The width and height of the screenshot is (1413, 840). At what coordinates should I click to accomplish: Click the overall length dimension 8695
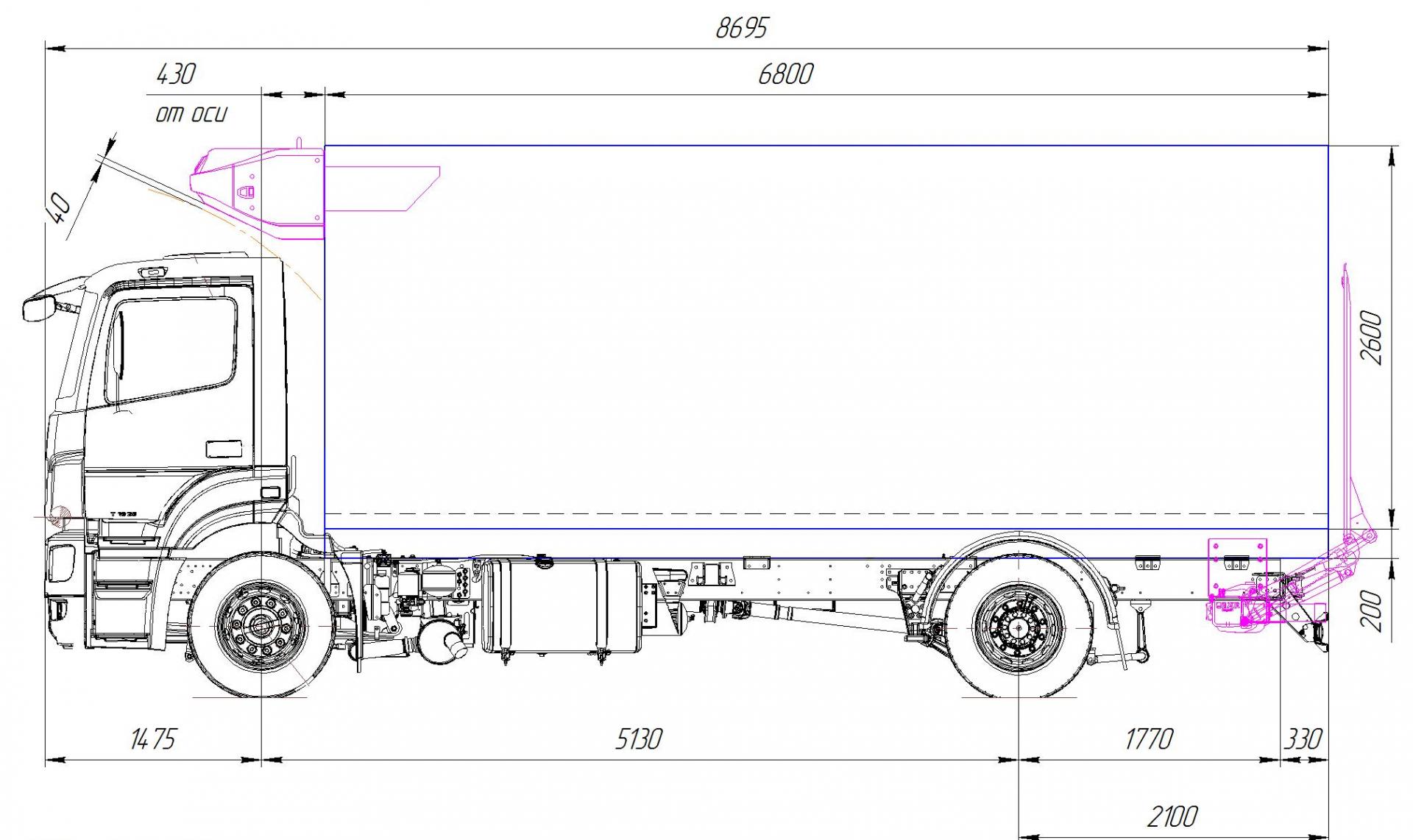point(742,29)
